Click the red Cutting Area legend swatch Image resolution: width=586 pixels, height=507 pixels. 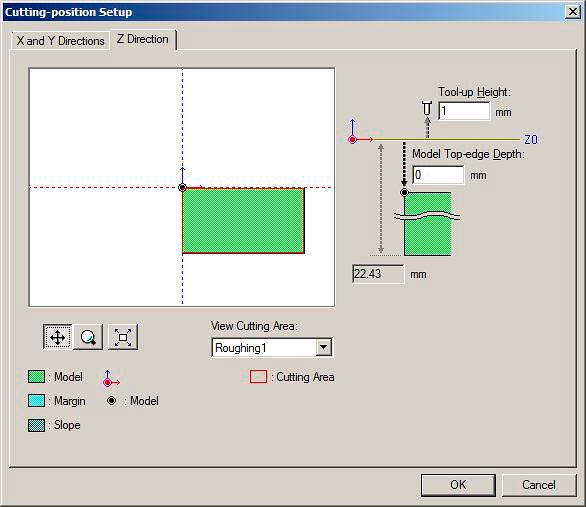tap(258, 377)
